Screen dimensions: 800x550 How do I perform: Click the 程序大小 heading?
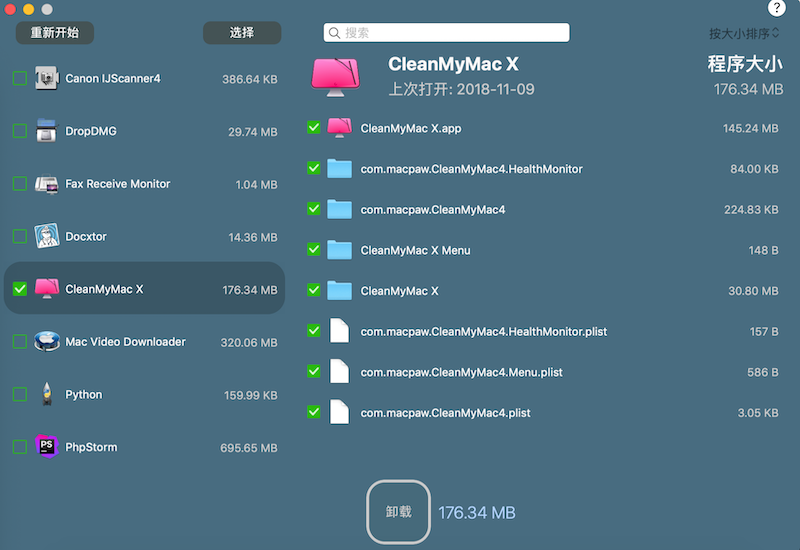click(745, 64)
